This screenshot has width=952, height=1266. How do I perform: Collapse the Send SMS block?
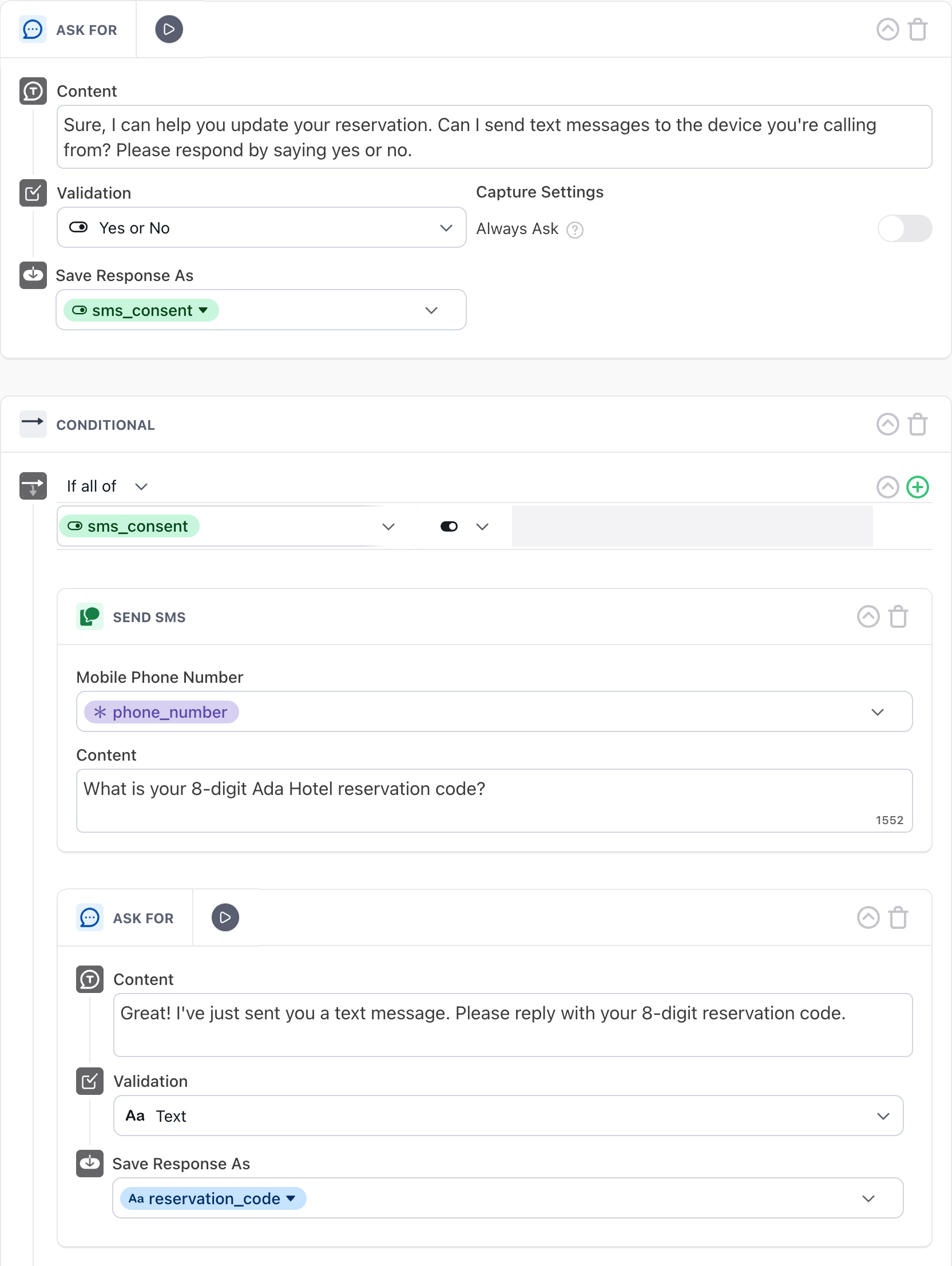coord(868,617)
